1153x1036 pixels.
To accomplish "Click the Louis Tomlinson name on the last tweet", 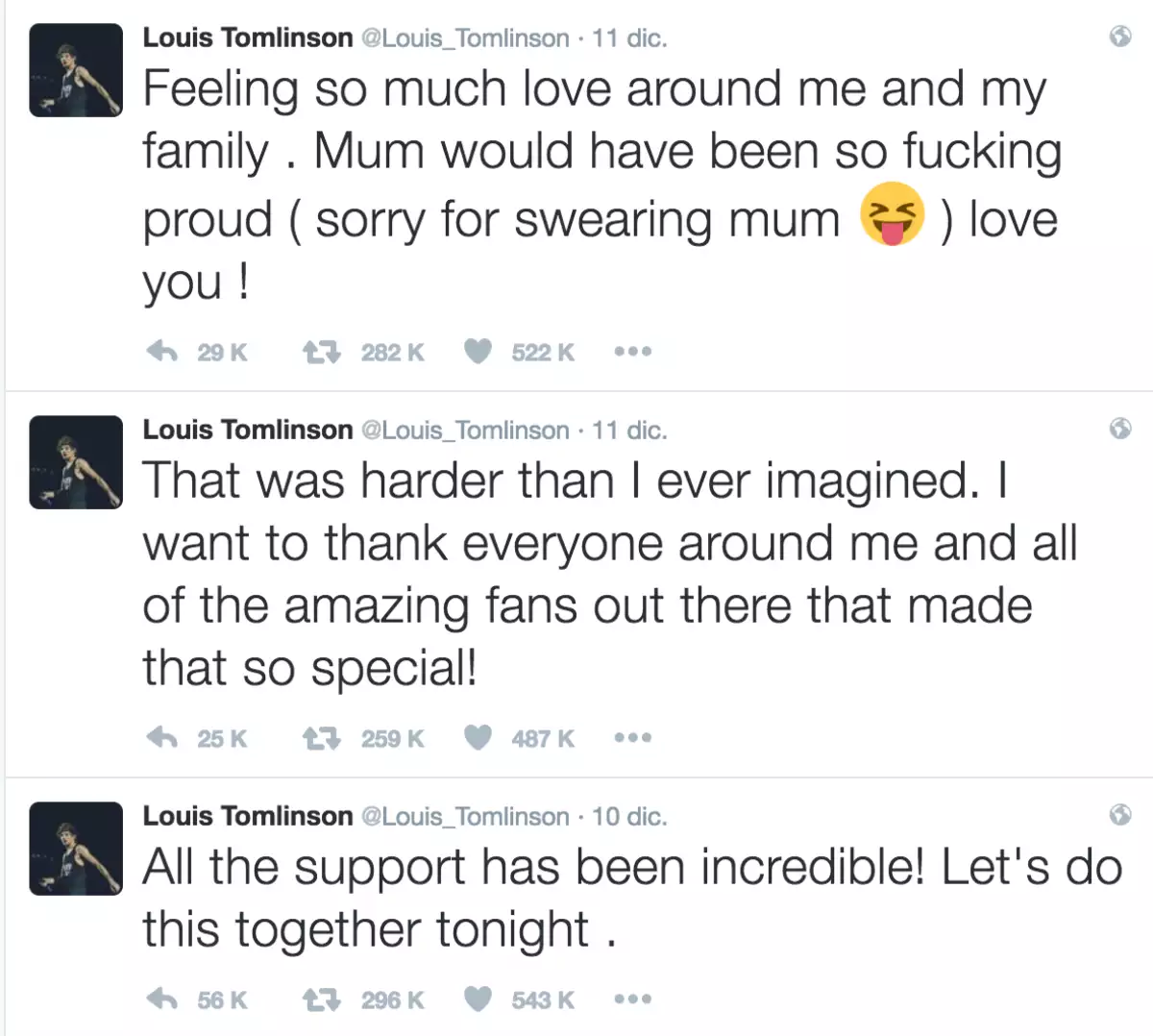I will click(248, 816).
